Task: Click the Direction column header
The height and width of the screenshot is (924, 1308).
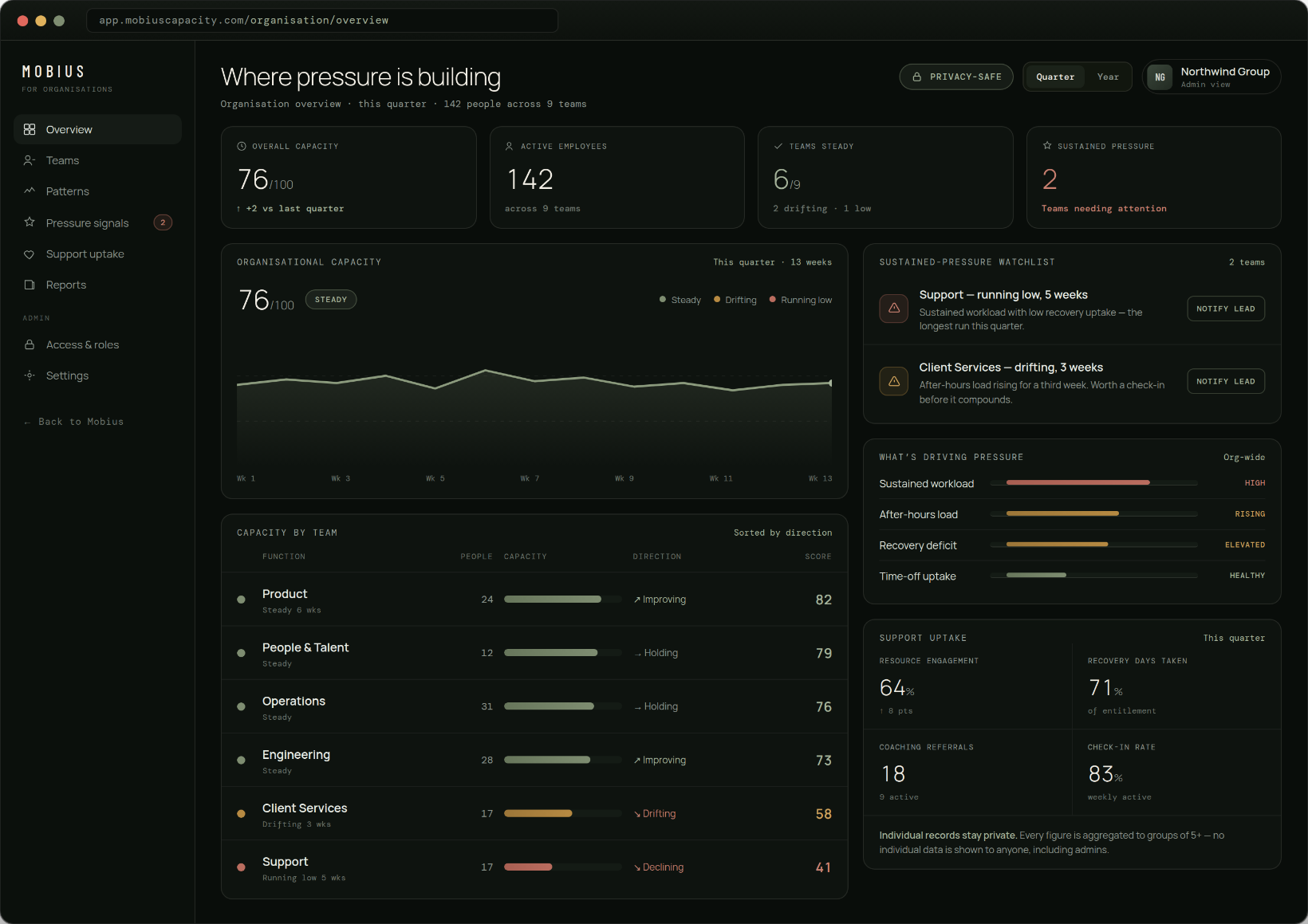Action: click(657, 556)
